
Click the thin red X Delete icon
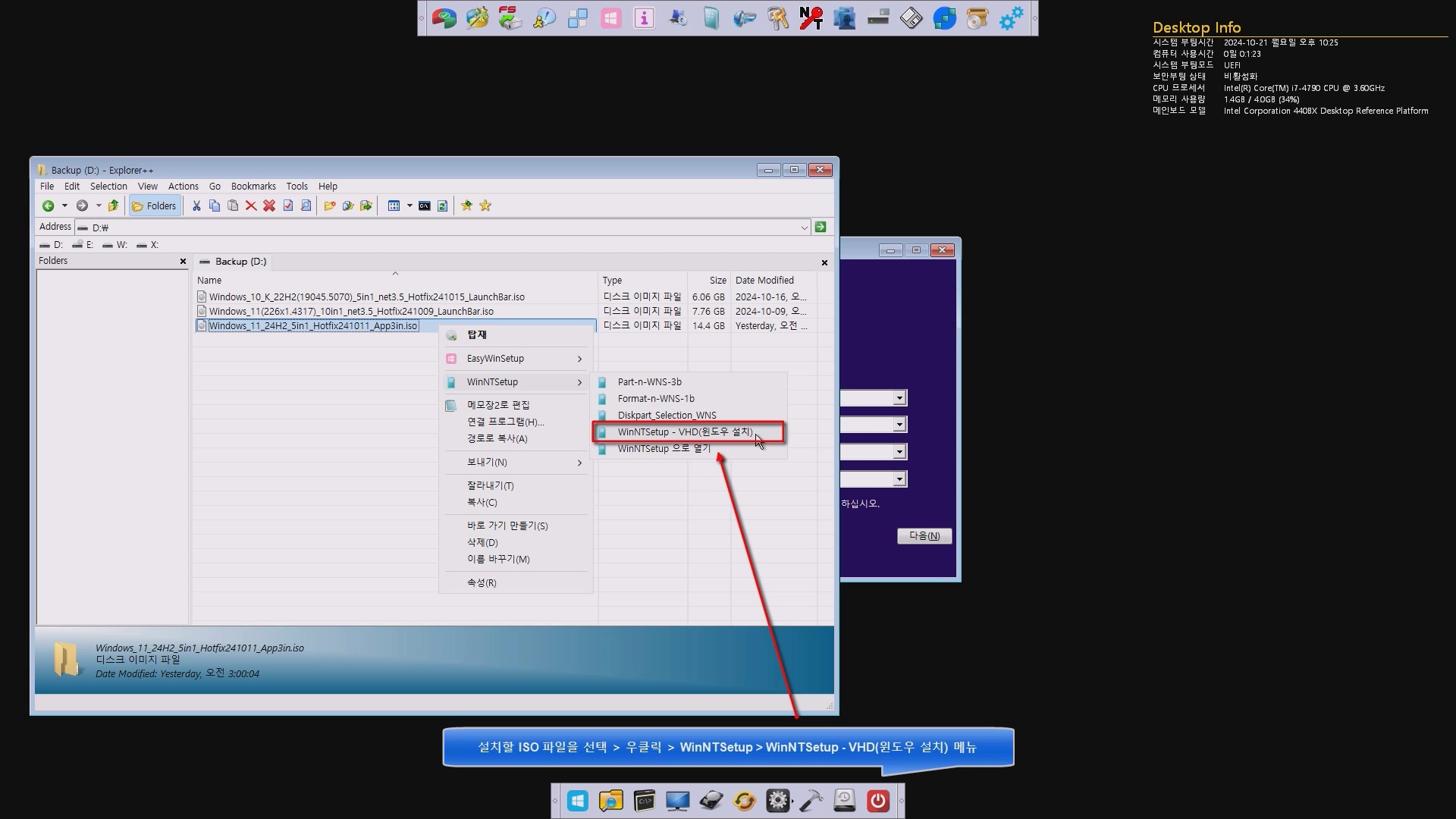pos(251,206)
